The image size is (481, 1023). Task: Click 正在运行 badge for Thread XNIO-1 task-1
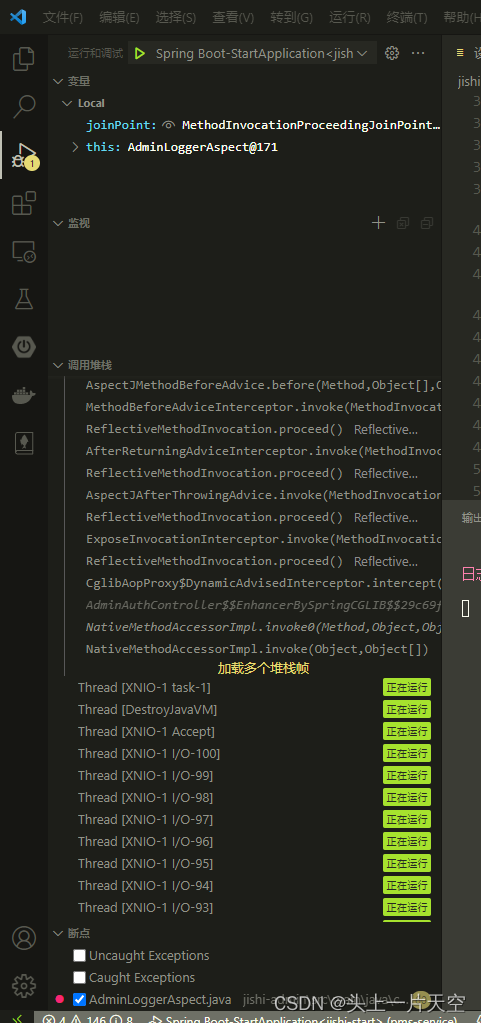(407, 688)
